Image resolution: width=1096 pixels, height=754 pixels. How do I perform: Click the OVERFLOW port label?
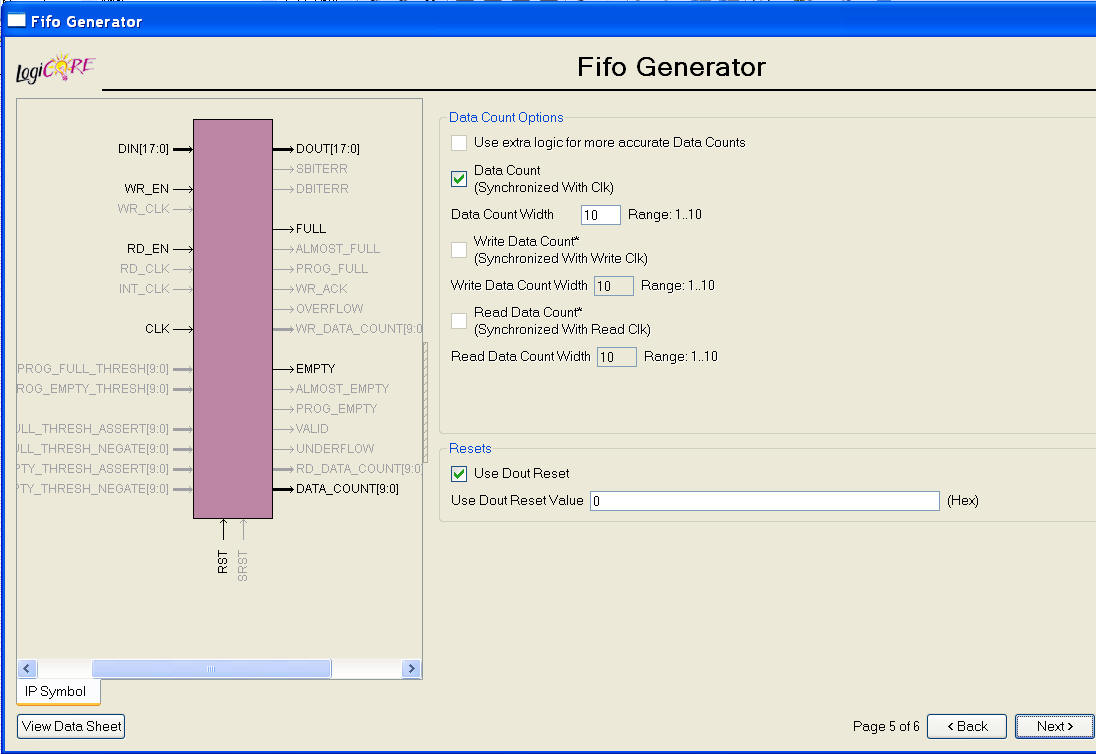tap(329, 309)
